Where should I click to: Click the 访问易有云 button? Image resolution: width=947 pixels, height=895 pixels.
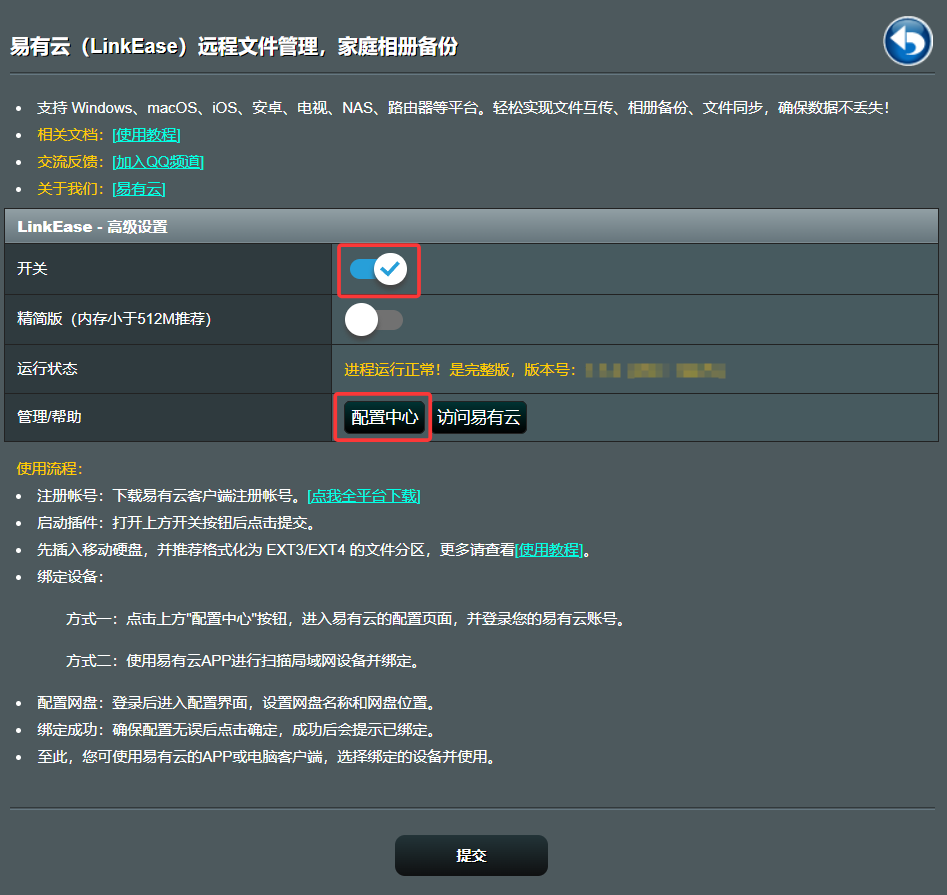(479, 417)
